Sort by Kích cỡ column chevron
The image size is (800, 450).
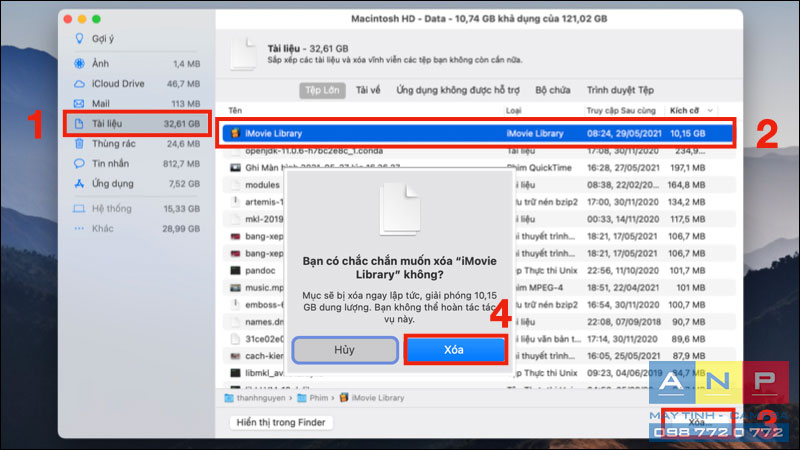pyautogui.click(x=710, y=111)
